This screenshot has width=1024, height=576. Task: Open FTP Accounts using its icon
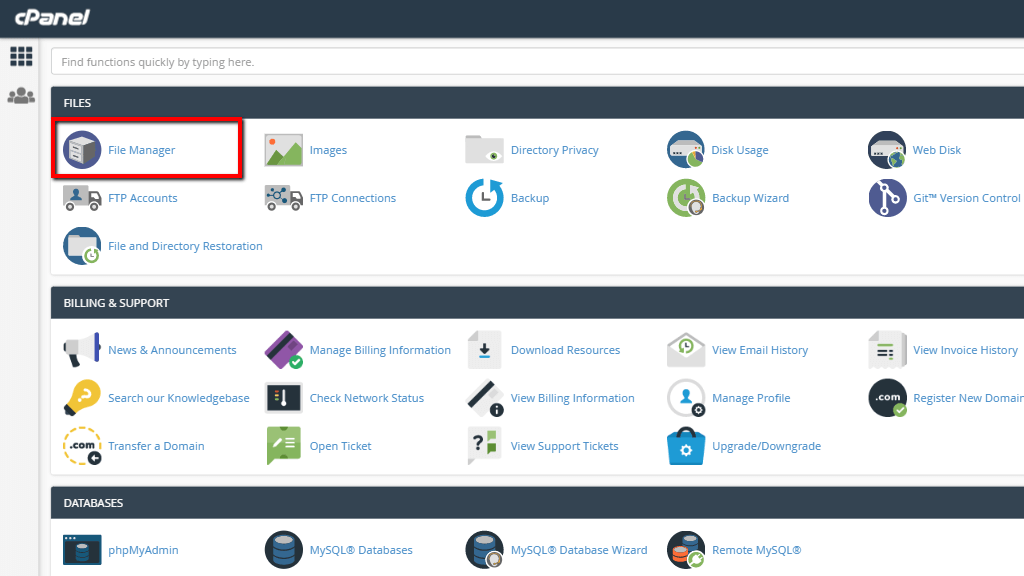click(82, 197)
